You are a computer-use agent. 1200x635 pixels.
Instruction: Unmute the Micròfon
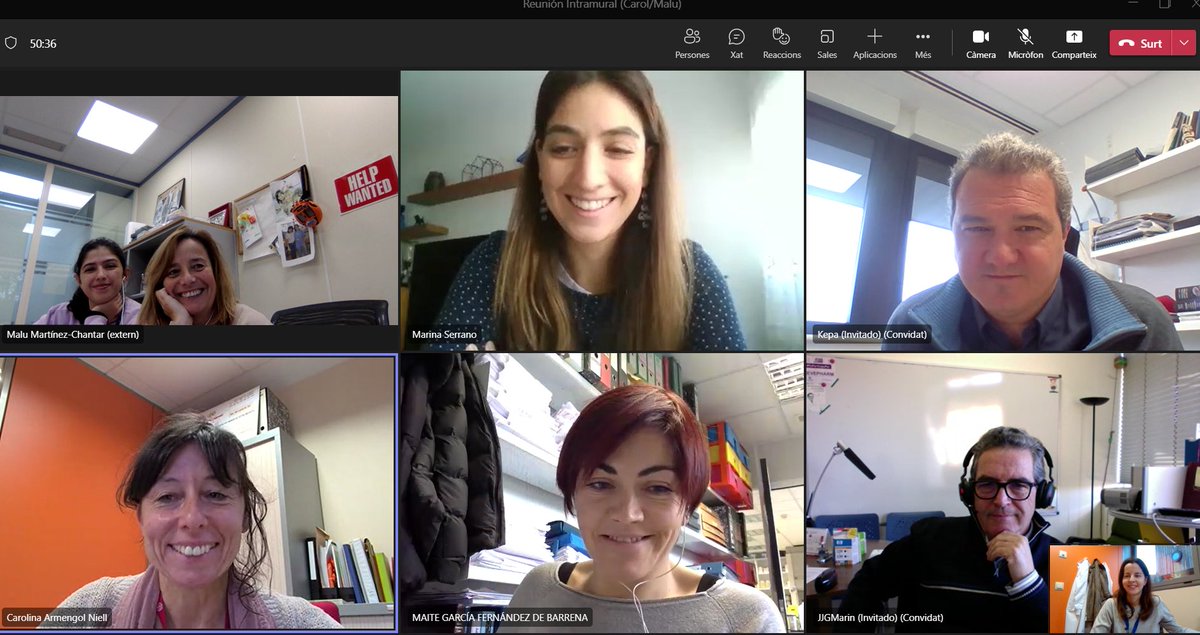point(1025,43)
